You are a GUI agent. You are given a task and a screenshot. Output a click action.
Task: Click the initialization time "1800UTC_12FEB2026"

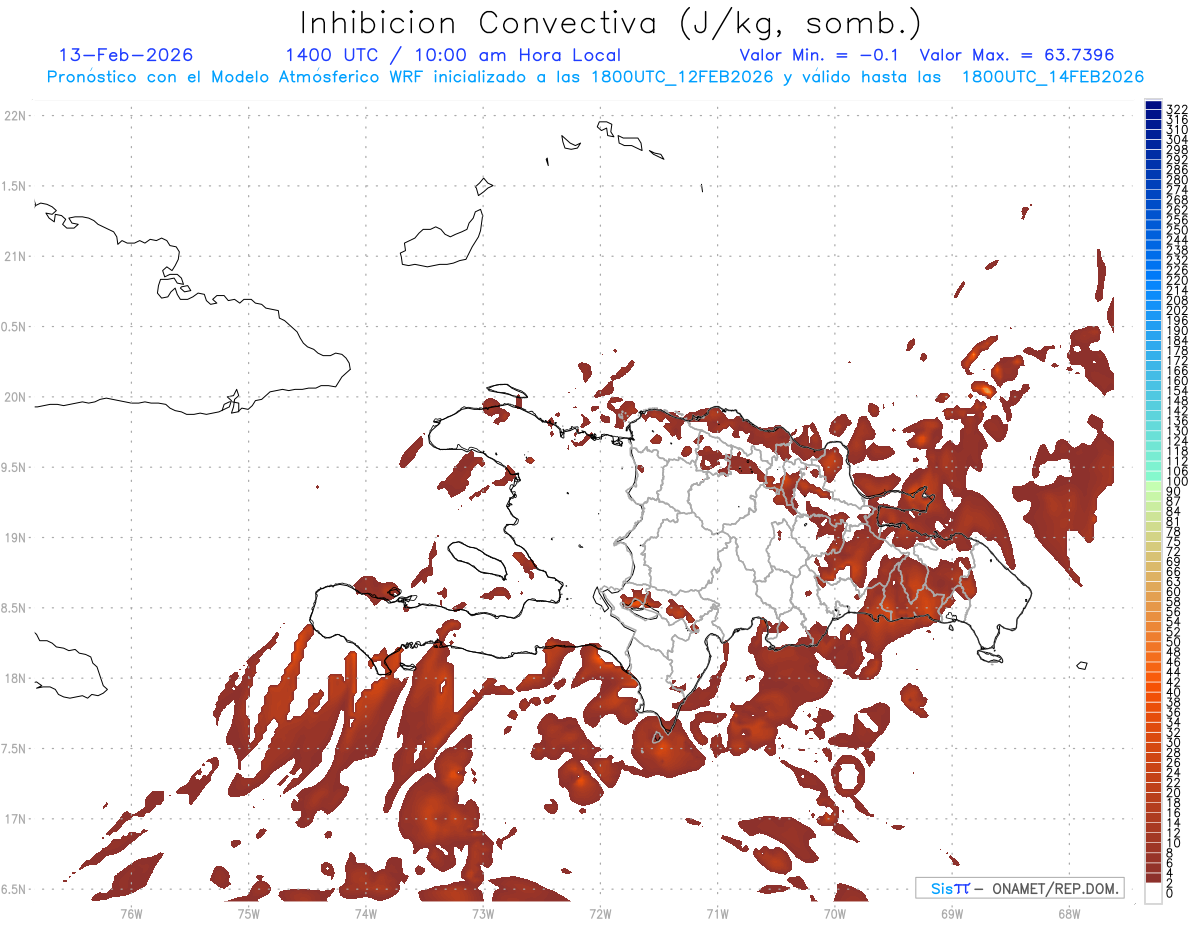682,77
